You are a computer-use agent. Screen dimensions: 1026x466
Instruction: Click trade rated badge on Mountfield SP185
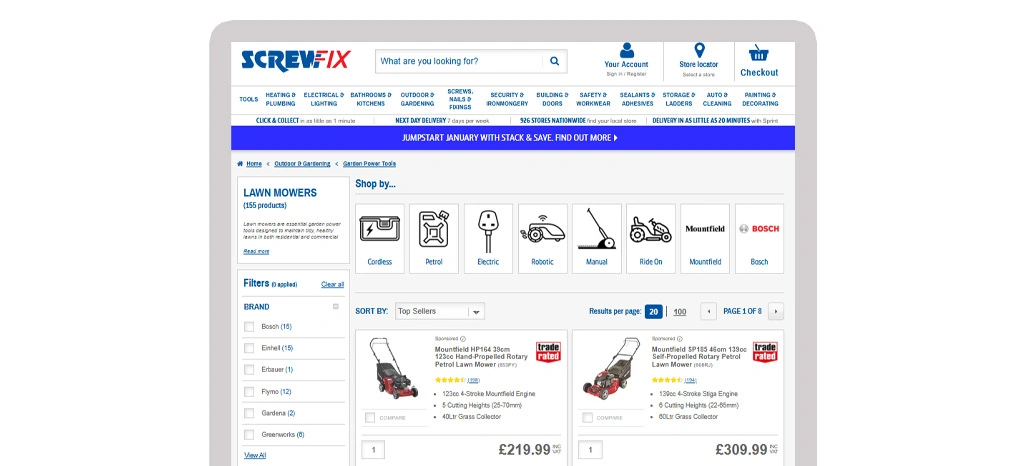pyautogui.click(x=765, y=351)
